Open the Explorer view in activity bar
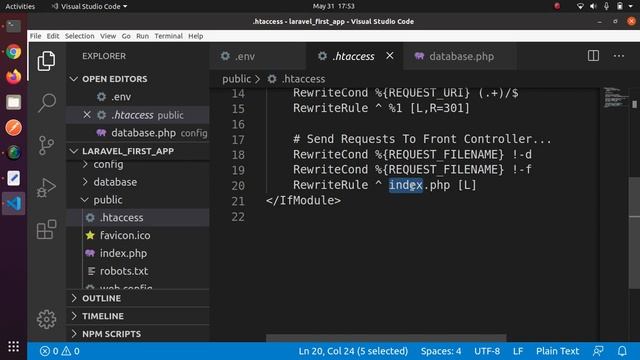The height and width of the screenshot is (360, 640). click(x=46, y=61)
